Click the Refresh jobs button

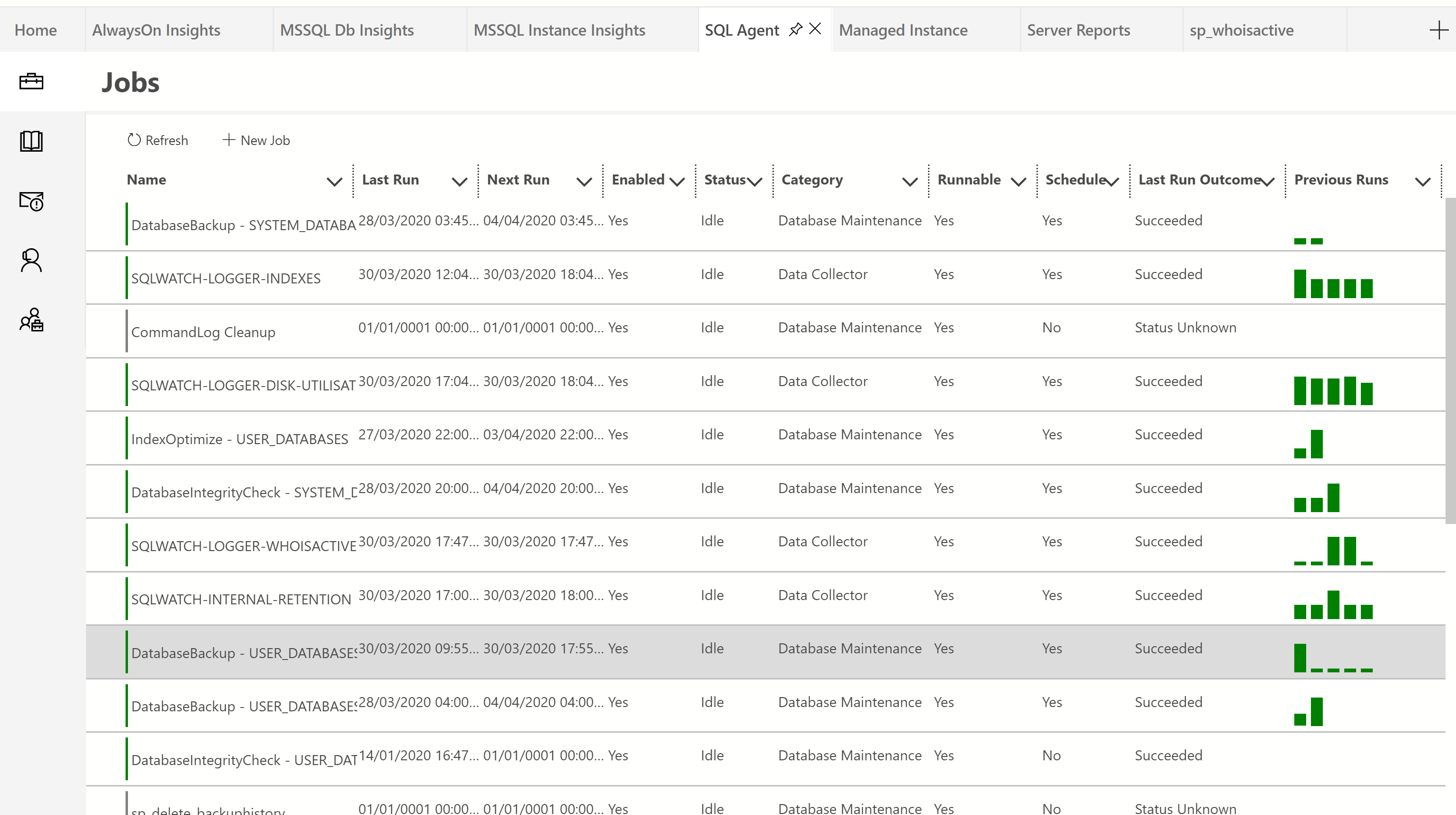pyautogui.click(x=158, y=140)
